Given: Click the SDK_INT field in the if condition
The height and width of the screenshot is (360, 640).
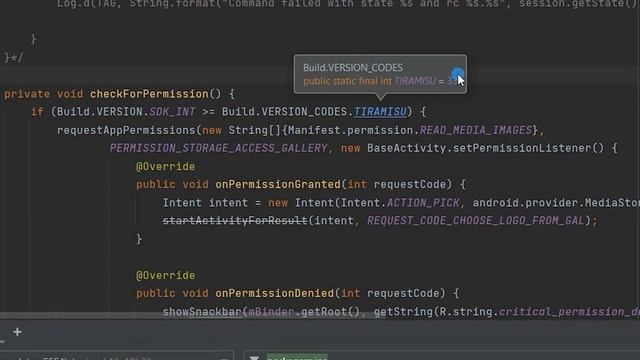Looking at the screenshot, I should click(172, 112).
